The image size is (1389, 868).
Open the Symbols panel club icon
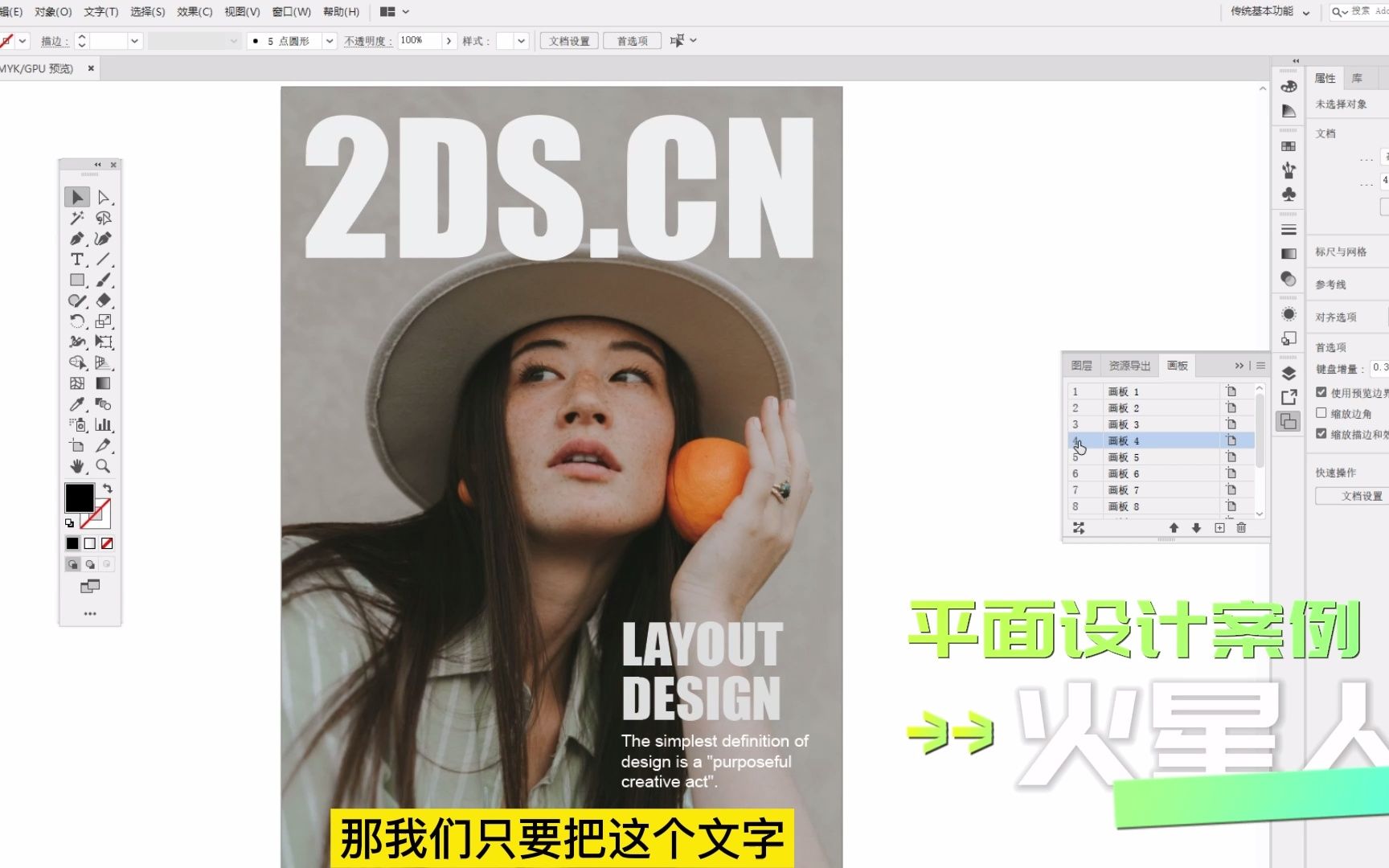click(1289, 194)
